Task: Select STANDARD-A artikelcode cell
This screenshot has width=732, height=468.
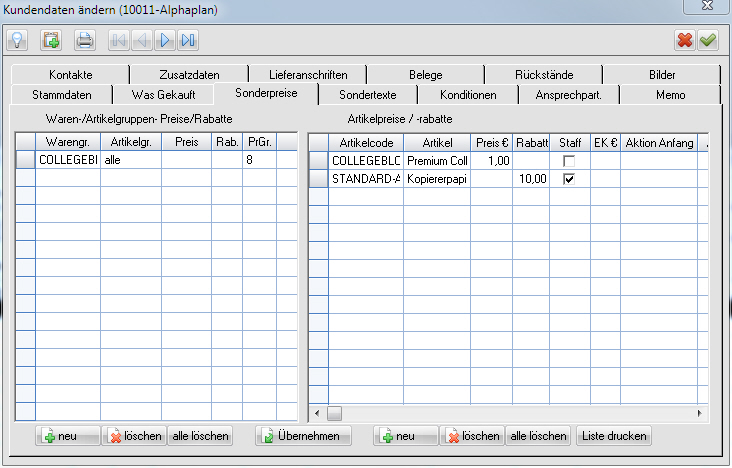Action: click(366, 179)
